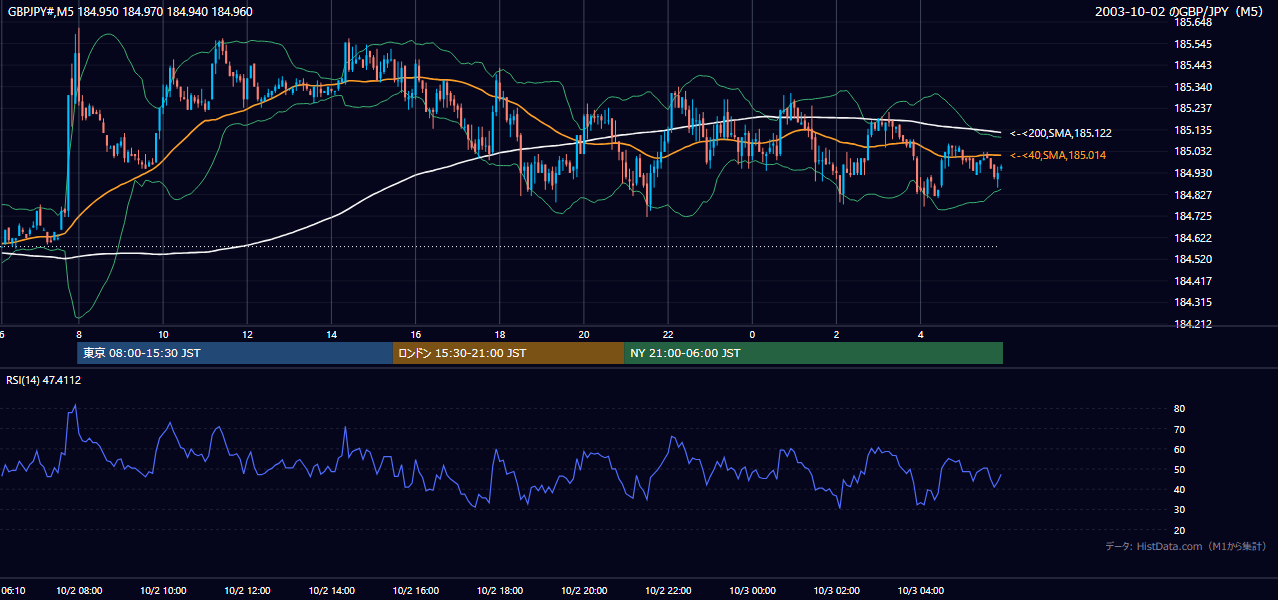Image resolution: width=1278 pixels, height=600 pixels.
Task: Click hour marker 18 under the price chart
Action: 499,334
